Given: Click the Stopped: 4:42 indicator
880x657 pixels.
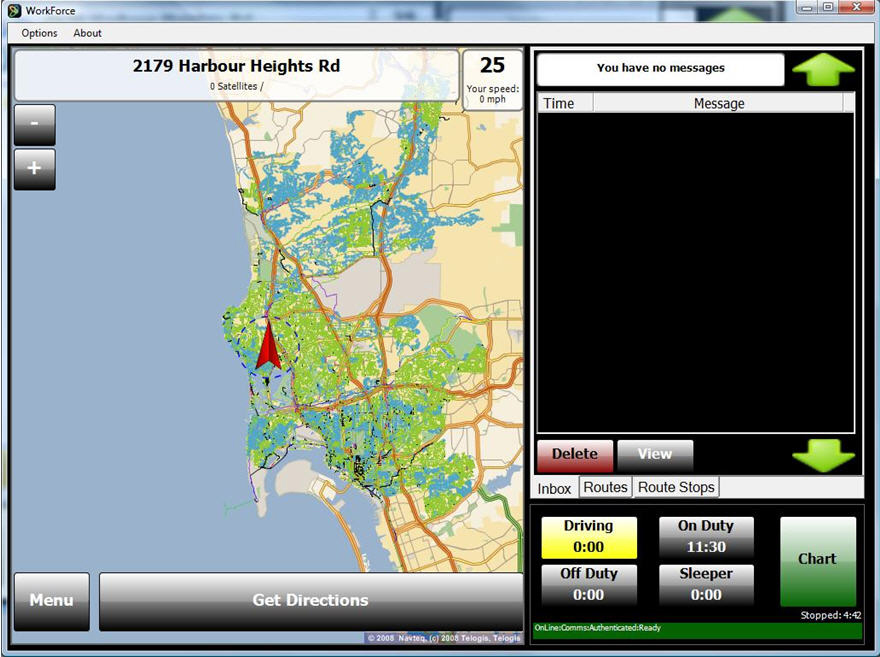Looking at the screenshot, I should [831, 615].
